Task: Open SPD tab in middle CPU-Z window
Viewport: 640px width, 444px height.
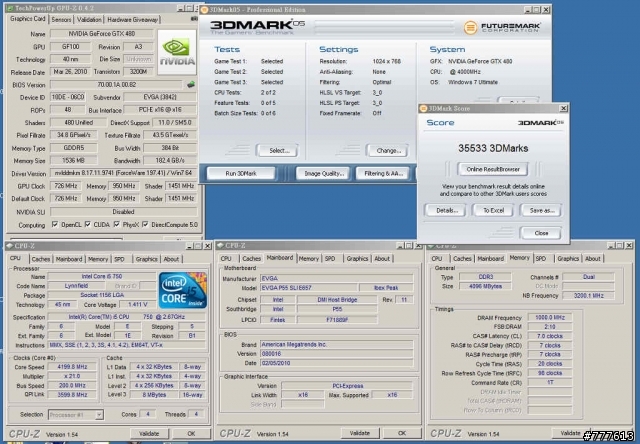Action: coord(330,259)
